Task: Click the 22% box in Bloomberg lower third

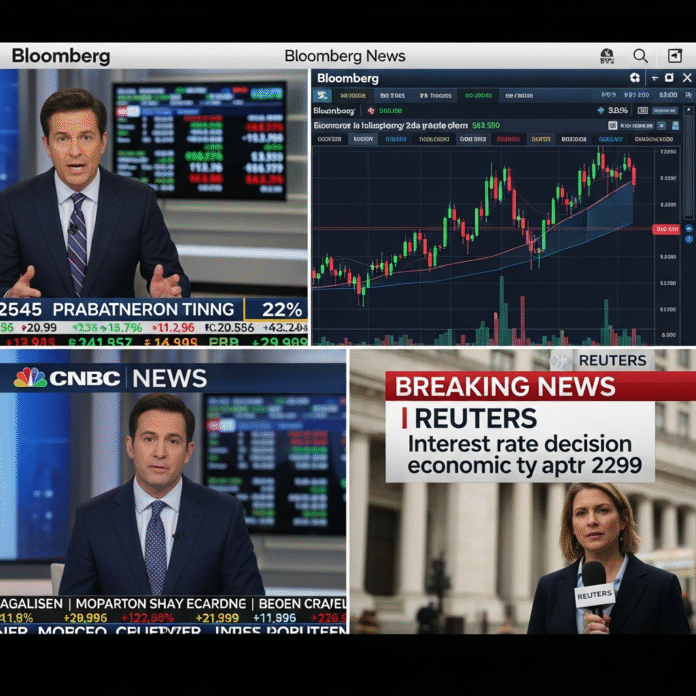Action: coord(276,309)
